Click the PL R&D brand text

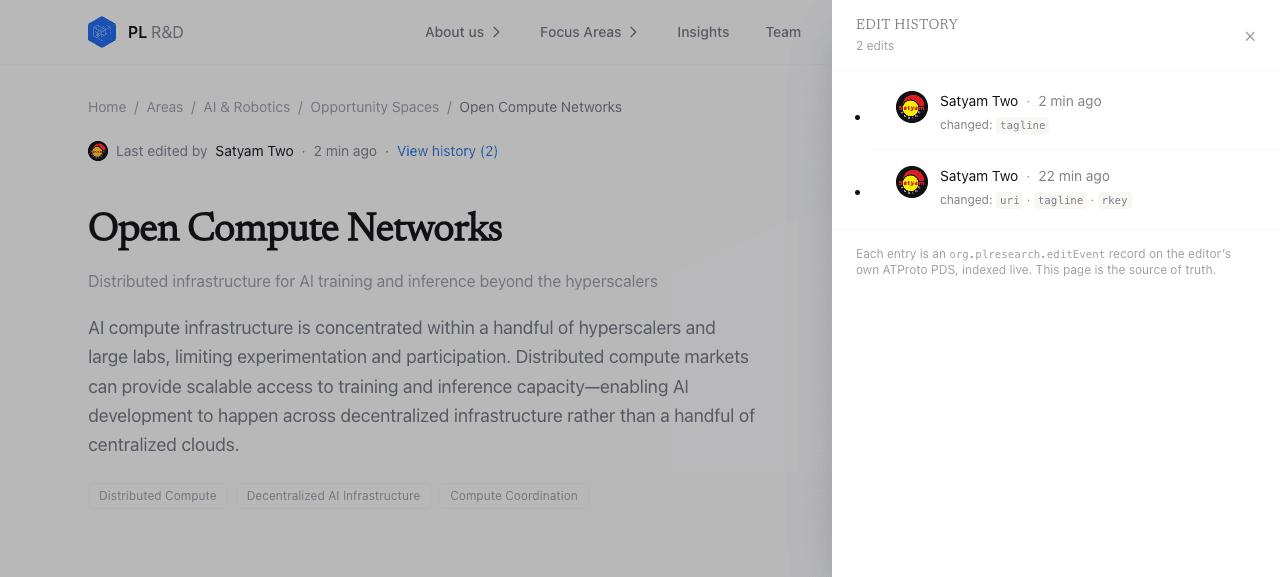point(156,32)
